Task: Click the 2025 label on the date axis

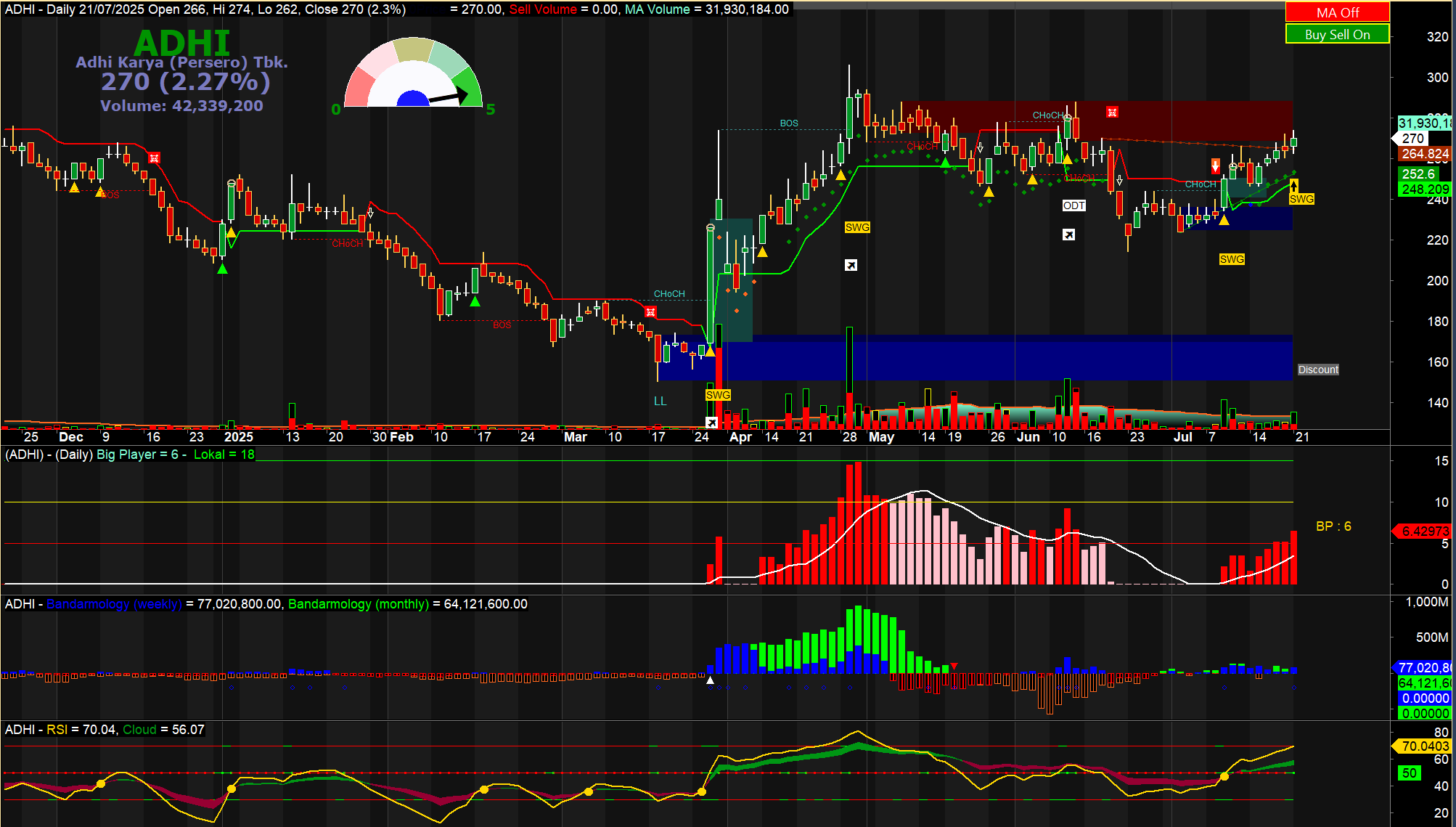Action: pos(239,437)
